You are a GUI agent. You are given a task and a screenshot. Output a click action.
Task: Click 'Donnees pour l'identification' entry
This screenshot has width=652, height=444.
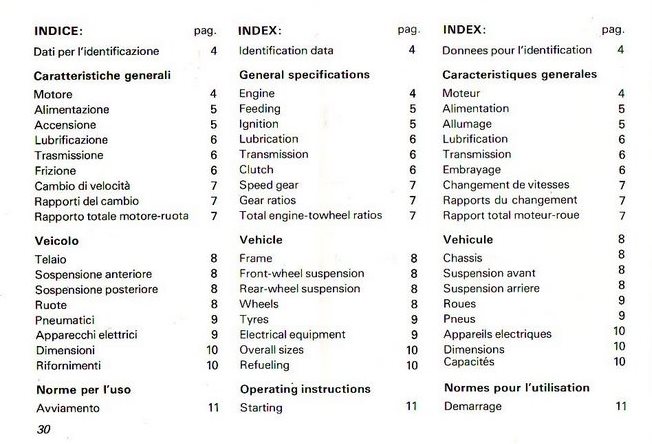(516, 49)
